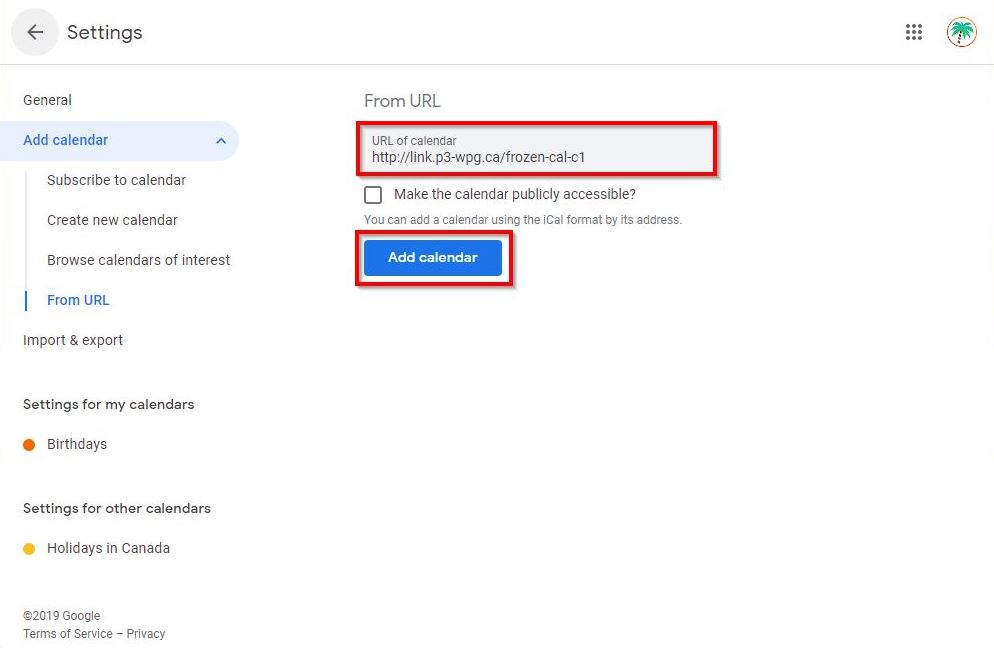Click the URL of calendar input field
The width and height of the screenshot is (994, 648).
pos(536,150)
